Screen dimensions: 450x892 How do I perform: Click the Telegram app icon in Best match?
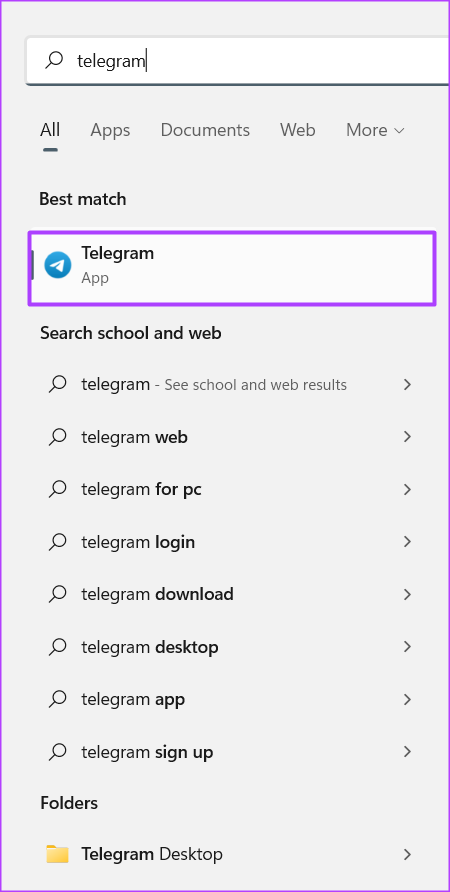[x=58, y=266]
